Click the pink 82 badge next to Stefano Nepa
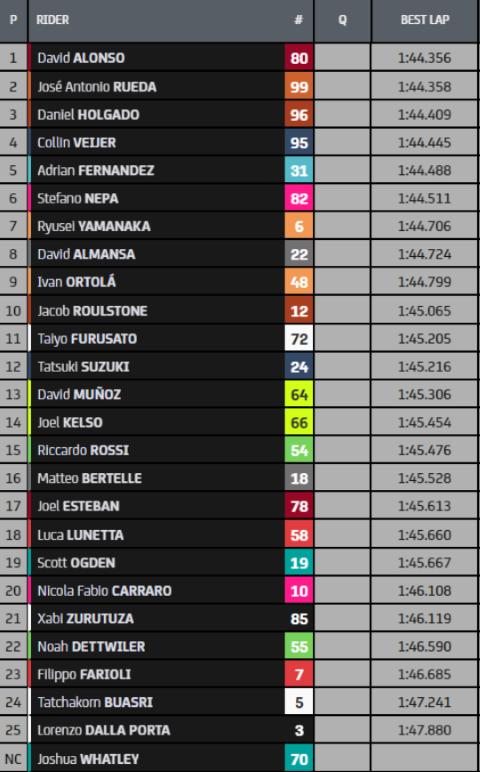 299,198
